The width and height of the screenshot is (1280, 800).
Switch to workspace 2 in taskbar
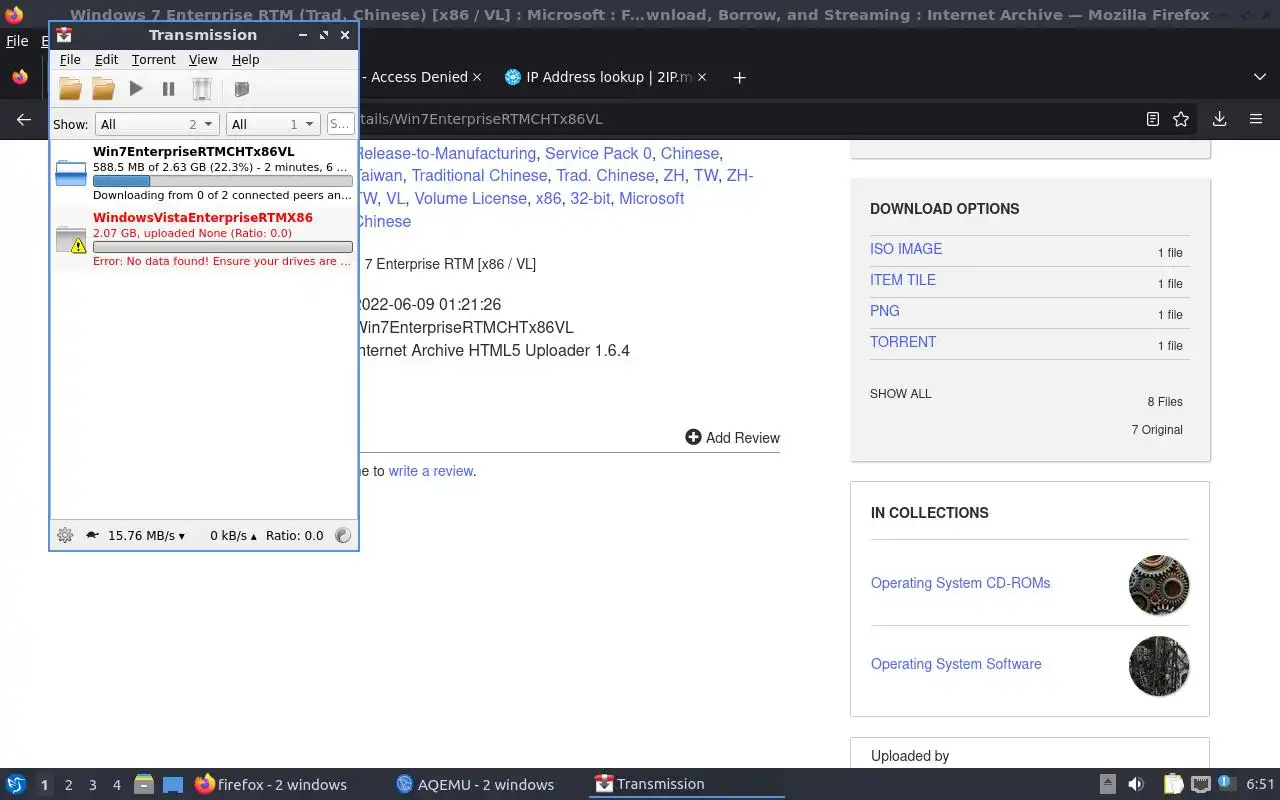[x=68, y=785]
